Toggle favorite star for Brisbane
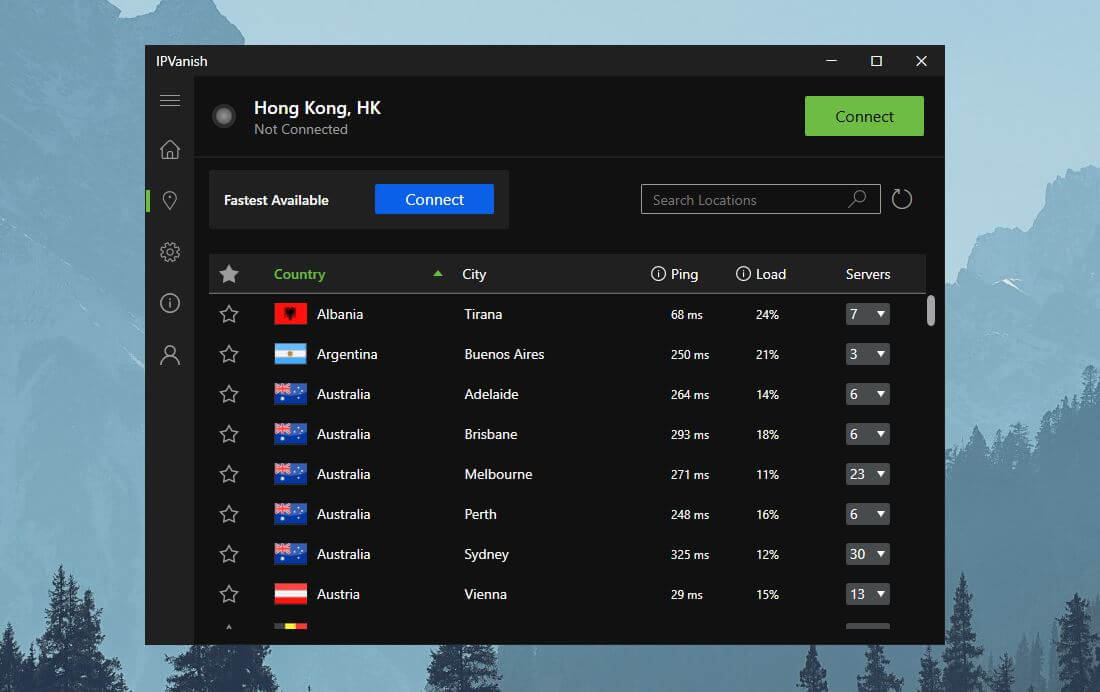The width and height of the screenshot is (1100, 692). coord(229,434)
